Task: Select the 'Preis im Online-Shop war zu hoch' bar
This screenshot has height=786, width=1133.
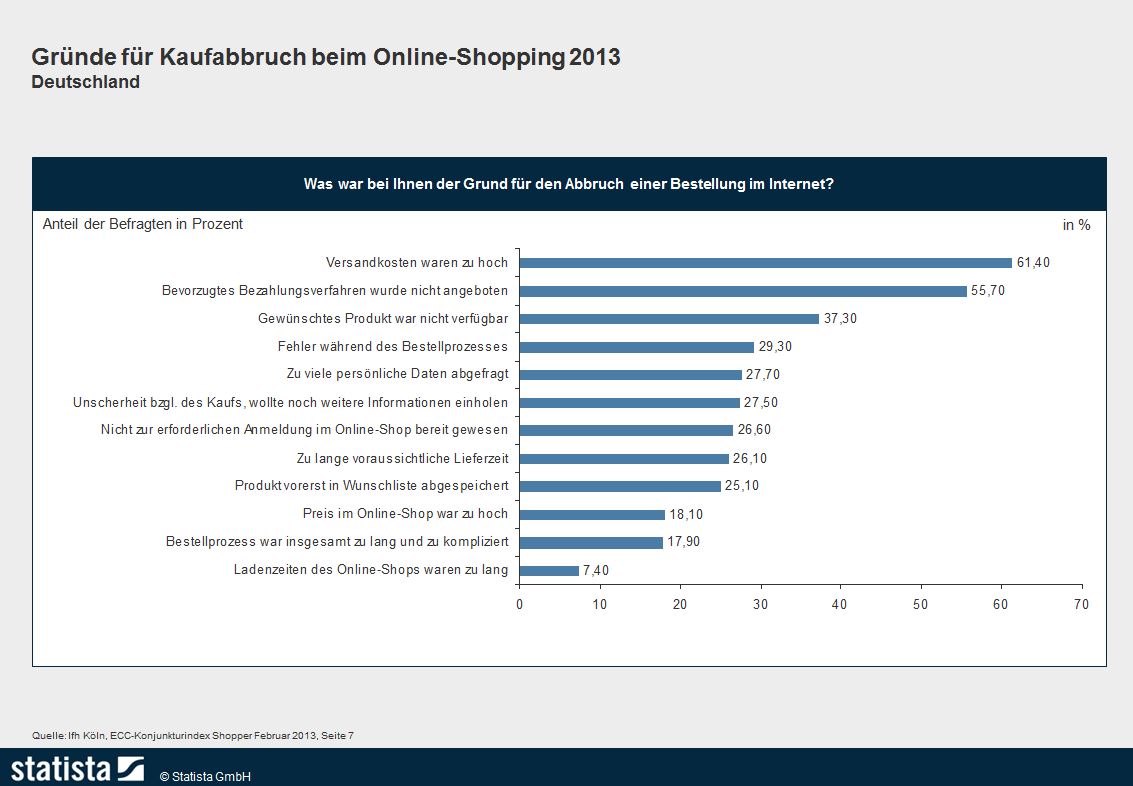Action: click(x=592, y=515)
